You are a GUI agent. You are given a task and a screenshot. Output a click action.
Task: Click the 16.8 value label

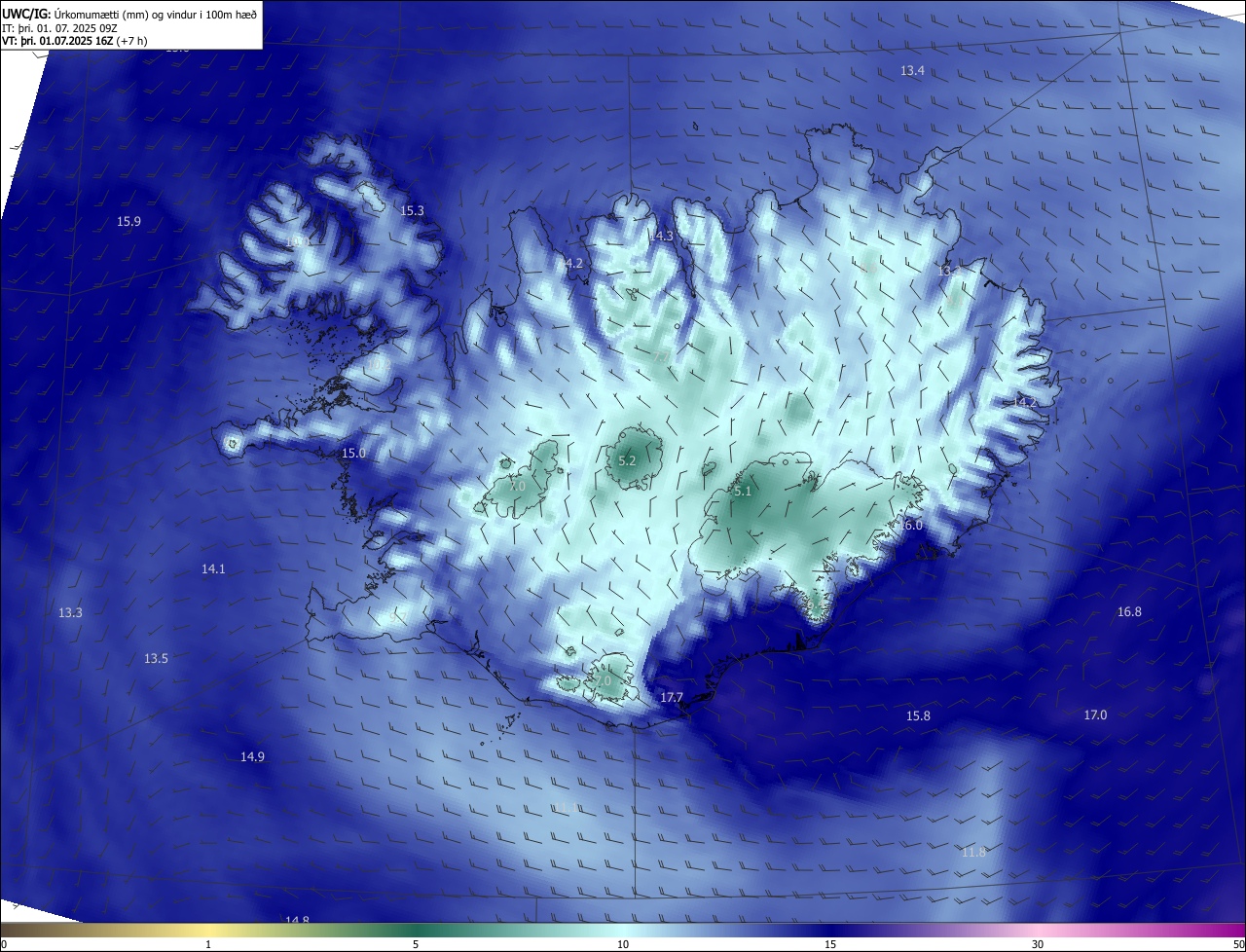click(1129, 612)
